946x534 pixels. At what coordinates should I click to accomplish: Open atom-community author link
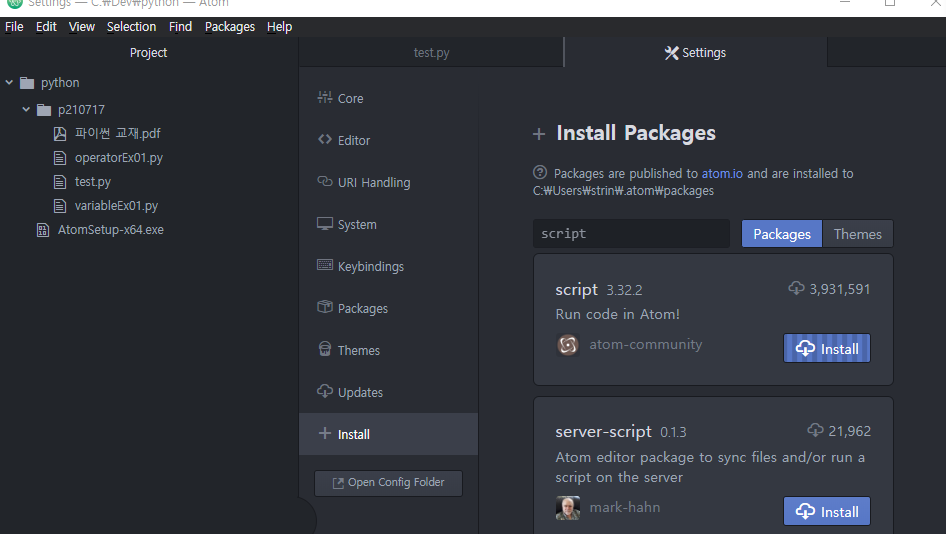(646, 345)
